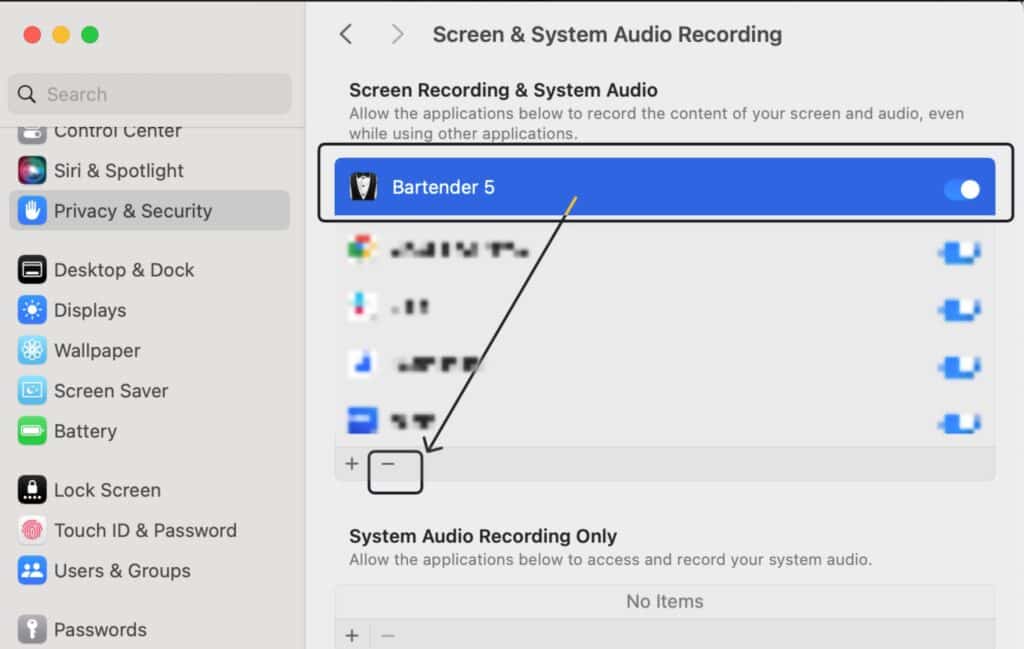Toggle the switch for the second listed app
Screen dimensions: 1024x649
click(x=959, y=252)
